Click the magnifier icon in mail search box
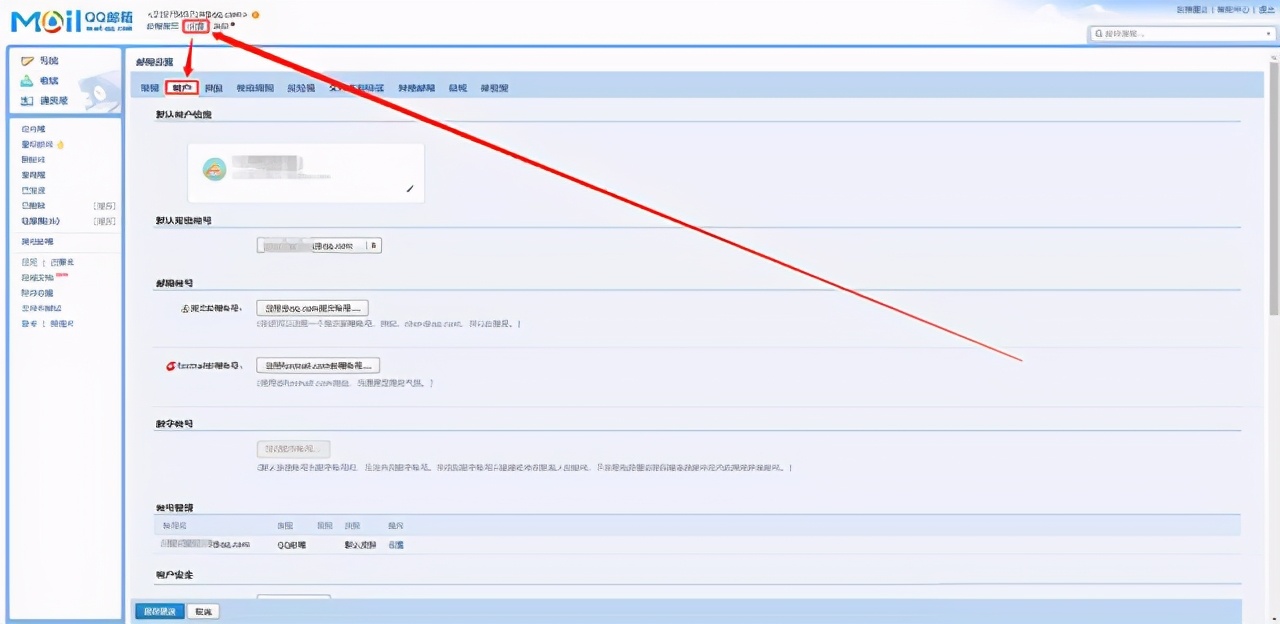Screen dimensions: 1280x624 pos(1099,34)
